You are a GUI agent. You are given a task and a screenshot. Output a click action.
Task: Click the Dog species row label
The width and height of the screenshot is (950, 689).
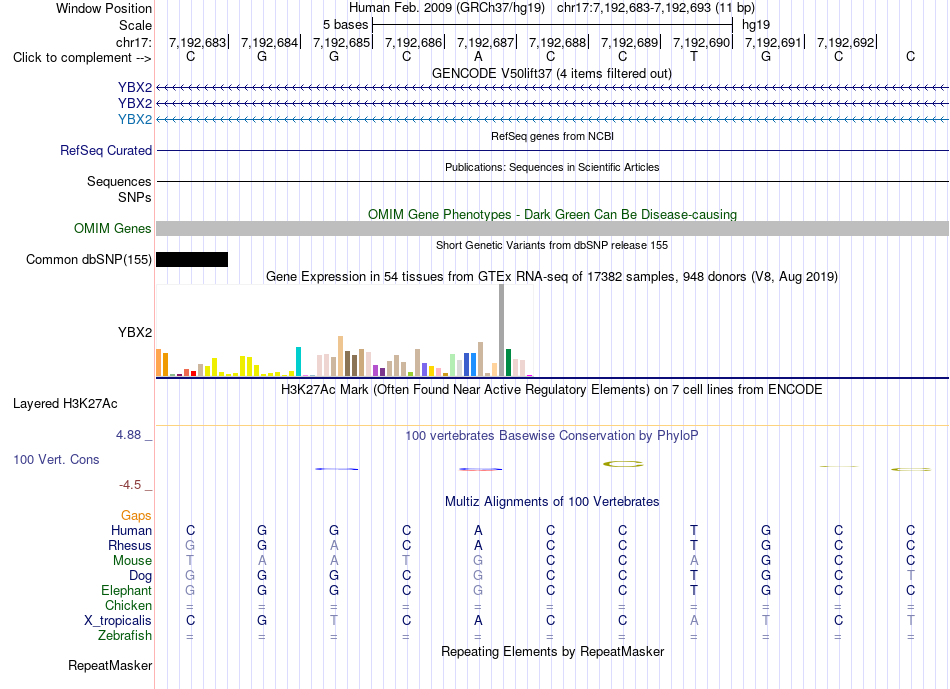(140, 576)
